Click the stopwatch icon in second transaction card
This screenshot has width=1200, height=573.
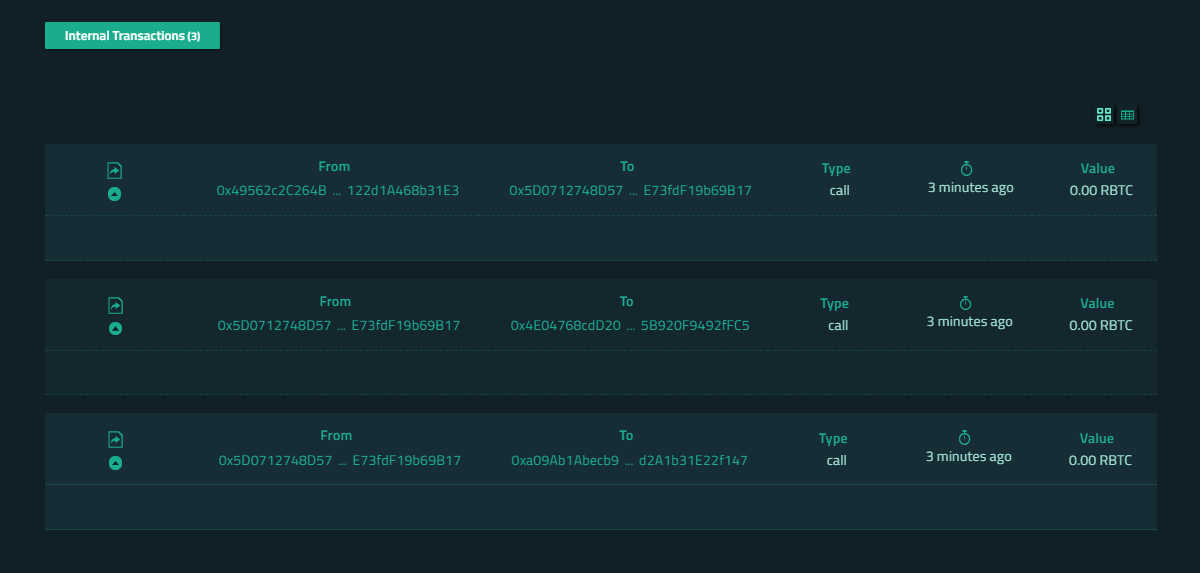(x=965, y=302)
